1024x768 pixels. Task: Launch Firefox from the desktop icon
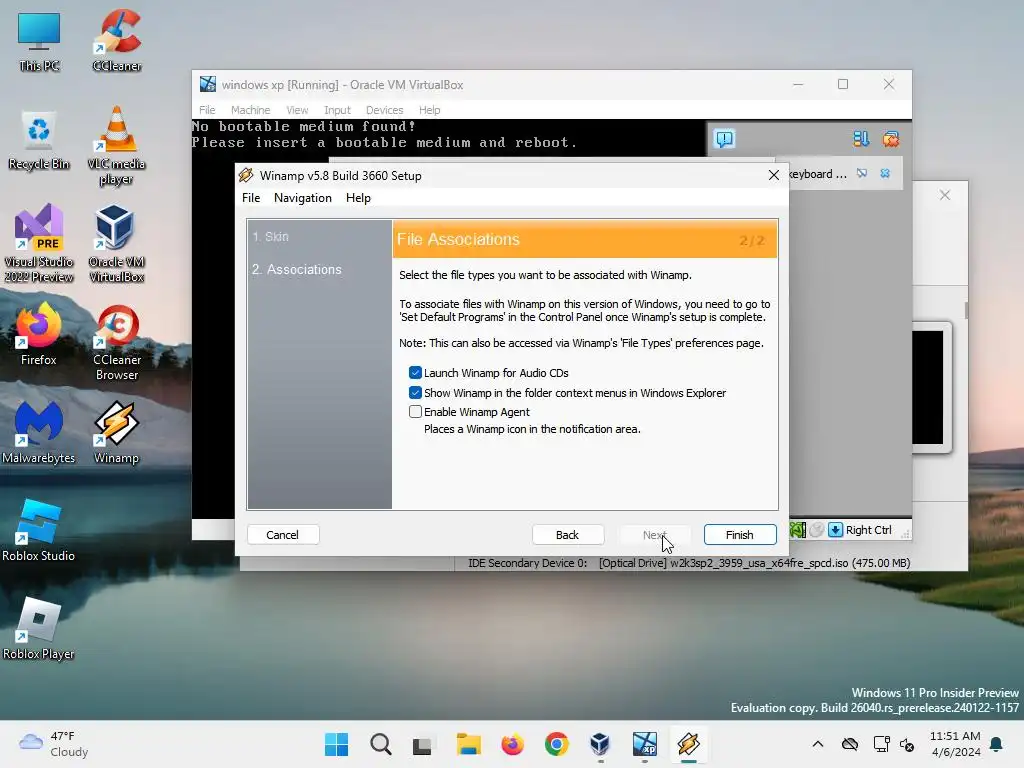(x=39, y=333)
